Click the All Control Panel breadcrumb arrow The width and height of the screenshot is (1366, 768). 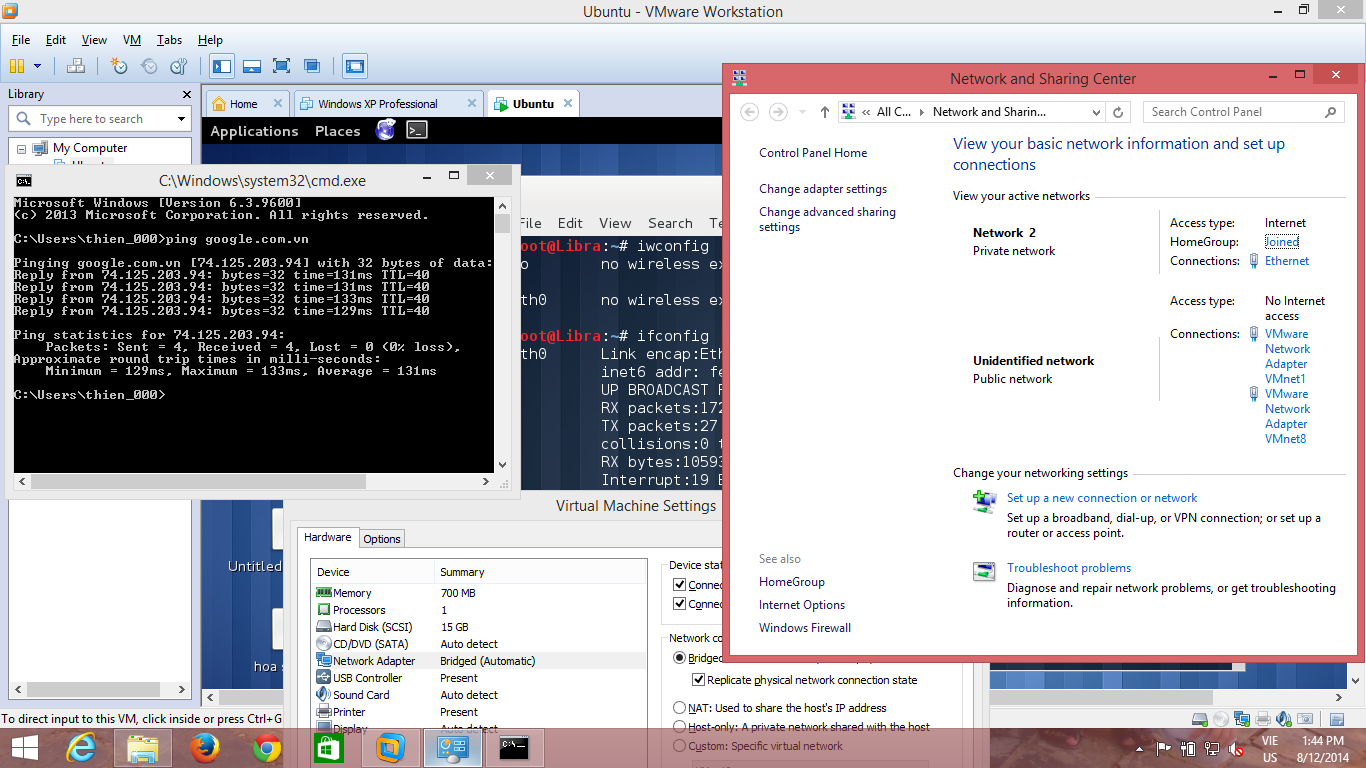(x=921, y=112)
